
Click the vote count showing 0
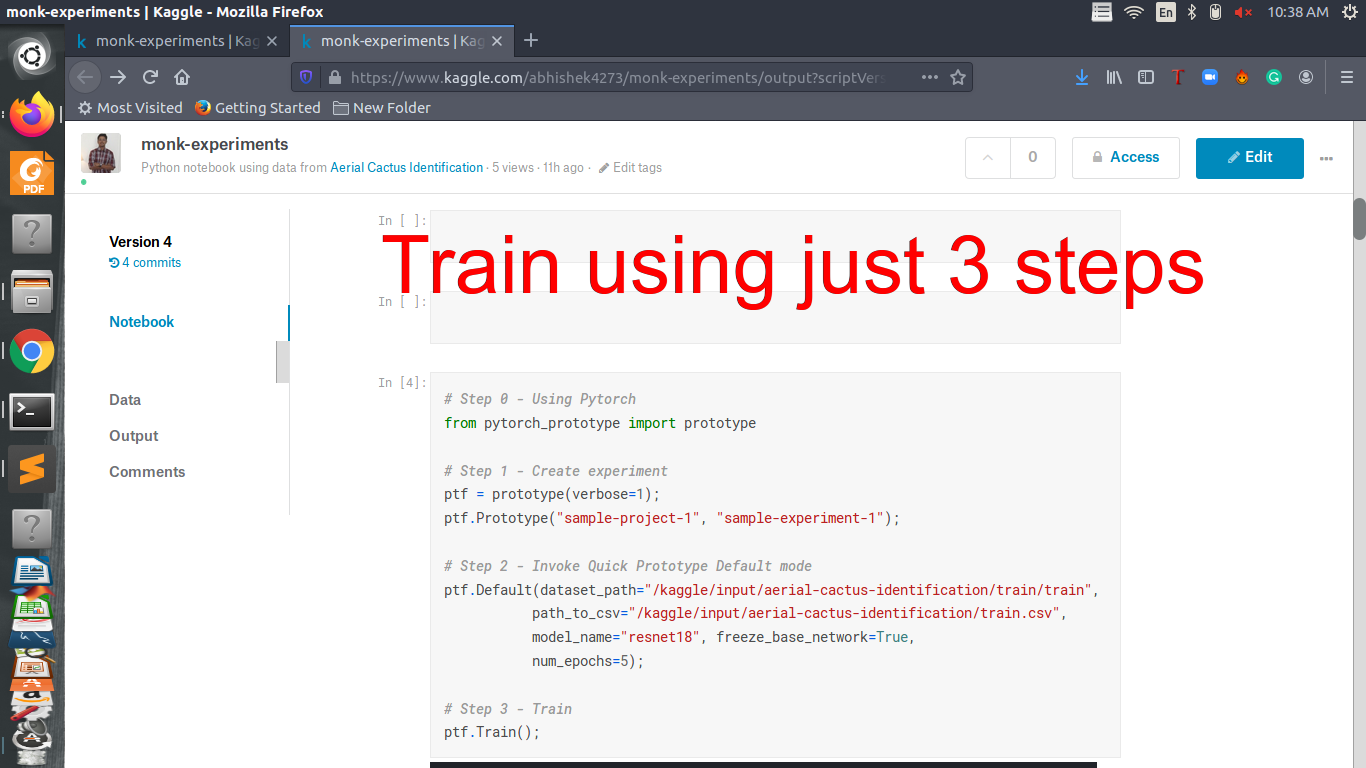point(1033,157)
